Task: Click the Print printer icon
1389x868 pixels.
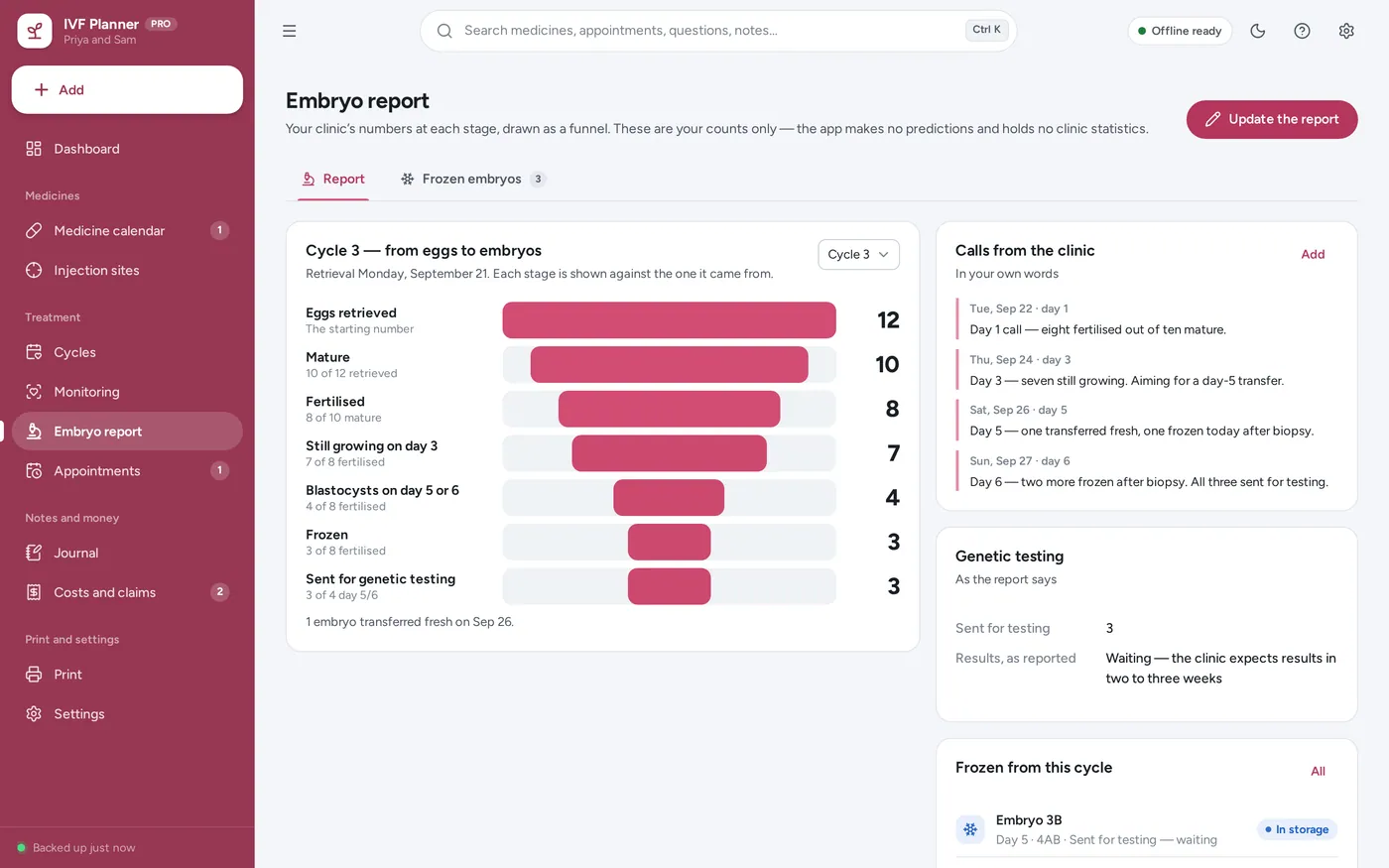Action: (34, 675)
